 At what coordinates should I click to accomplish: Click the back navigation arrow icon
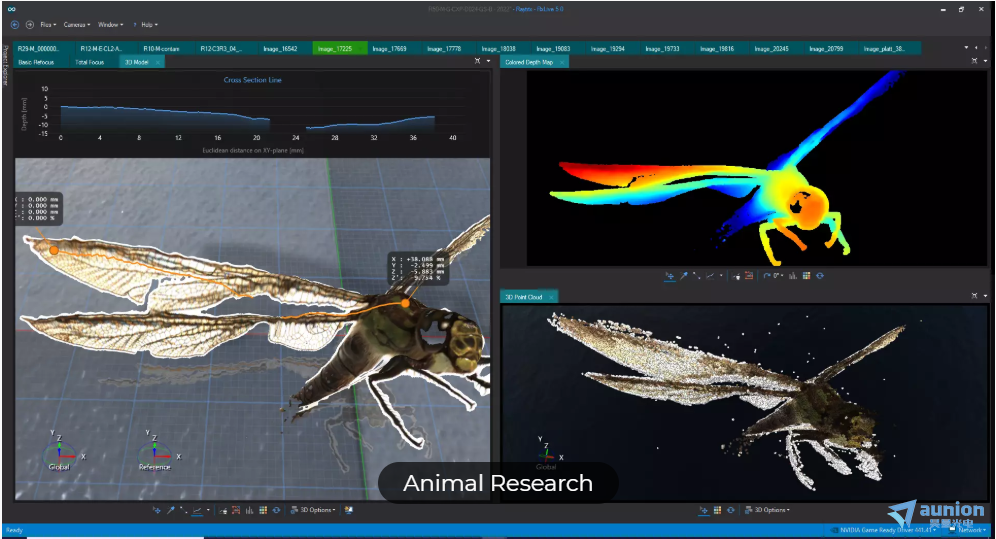pos(15,25)
